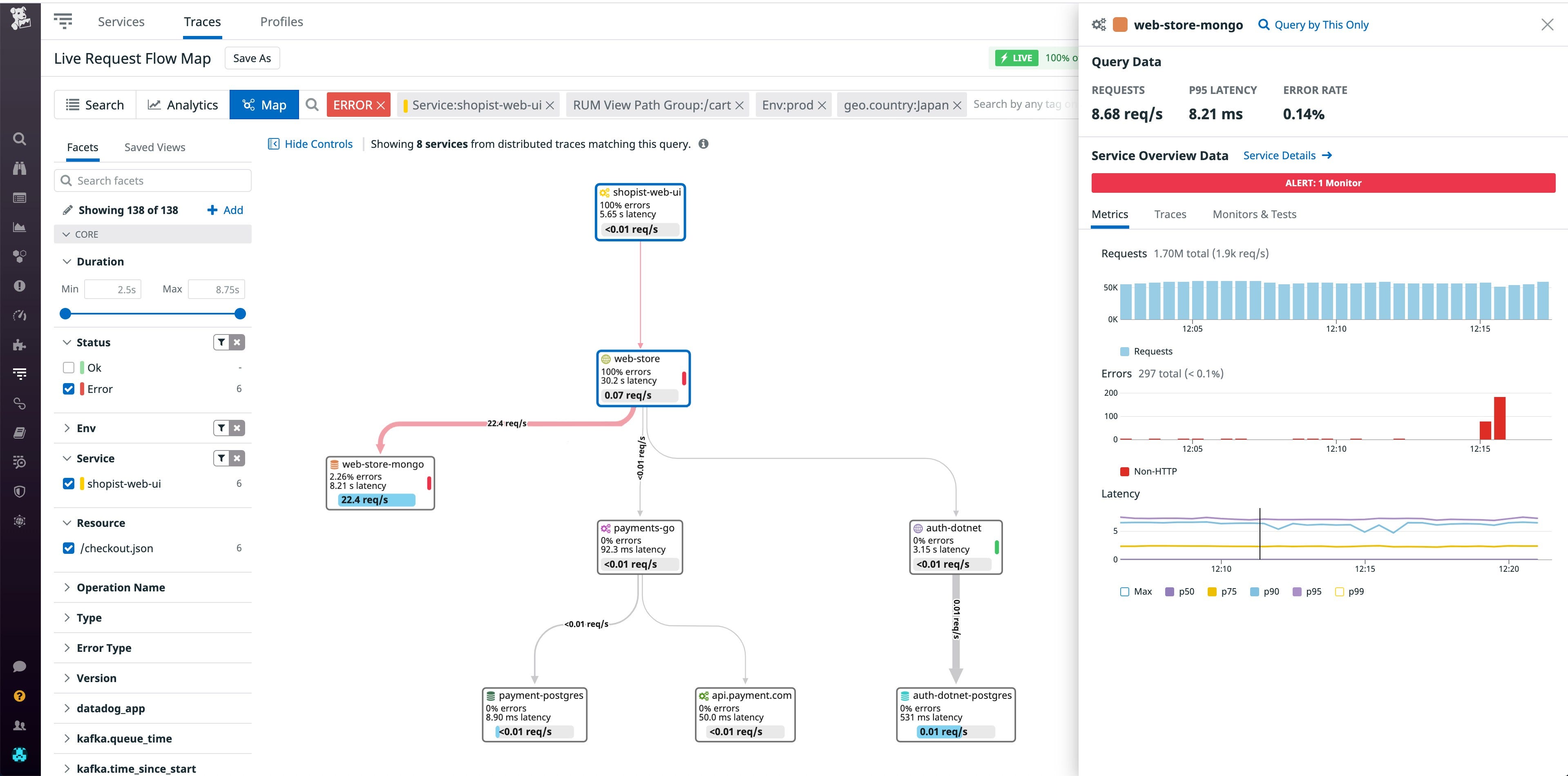Switch to the Traces tab in service panel
The height and width of the screenshot is (776, 1568).
(x=1170, y=214)
